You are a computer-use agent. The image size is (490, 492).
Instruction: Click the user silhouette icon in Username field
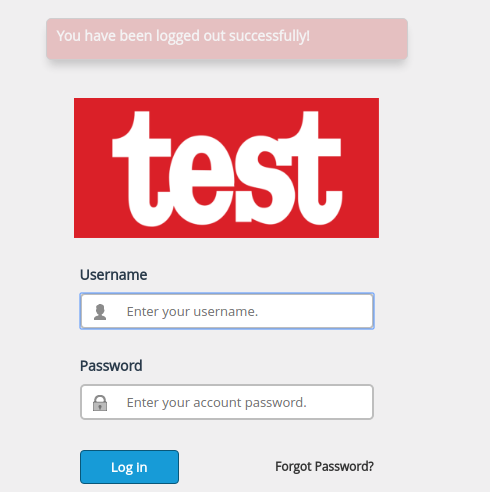[x=100, y=312]
